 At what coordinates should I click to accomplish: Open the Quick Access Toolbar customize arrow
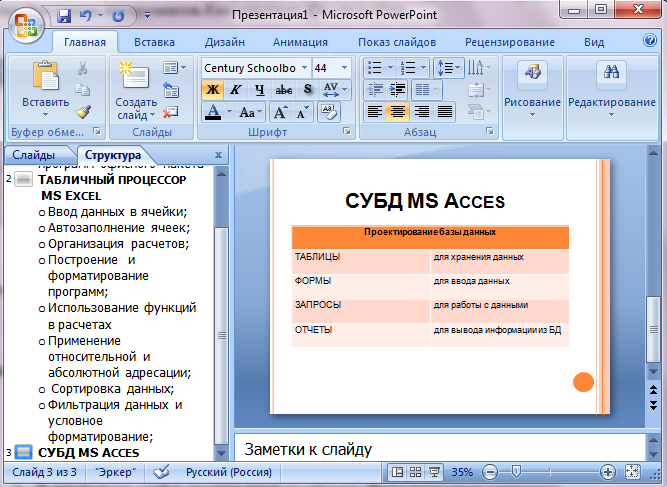[x=148, y=16]
